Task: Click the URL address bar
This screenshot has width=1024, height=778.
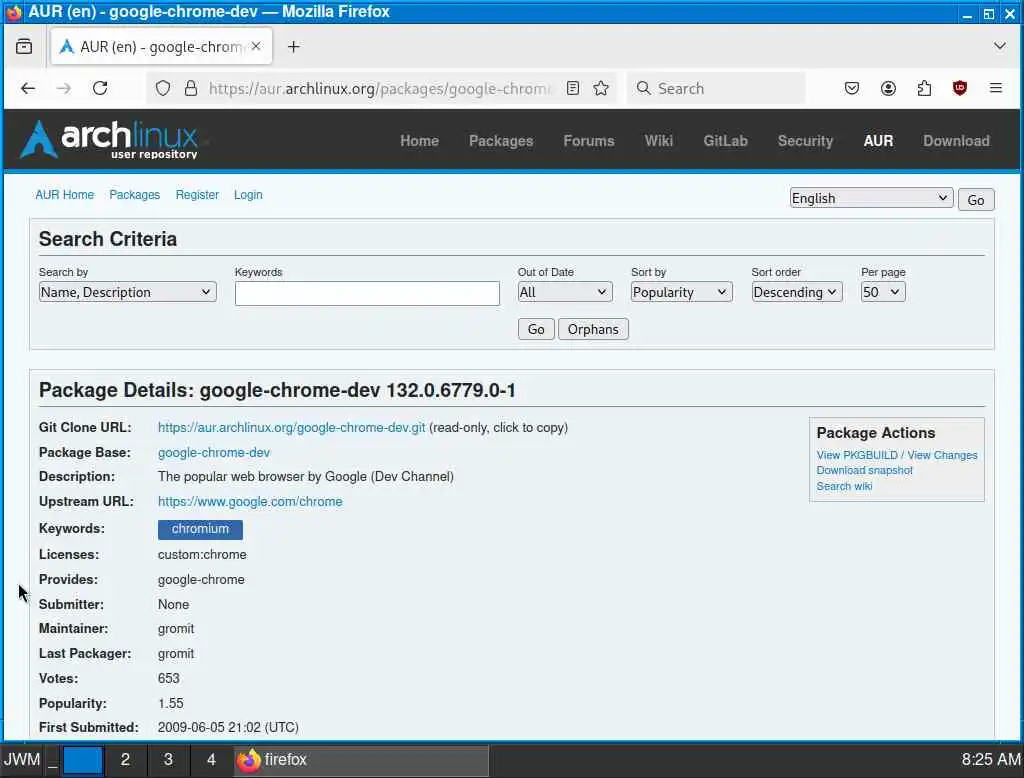Action: [x=380, y=88]
